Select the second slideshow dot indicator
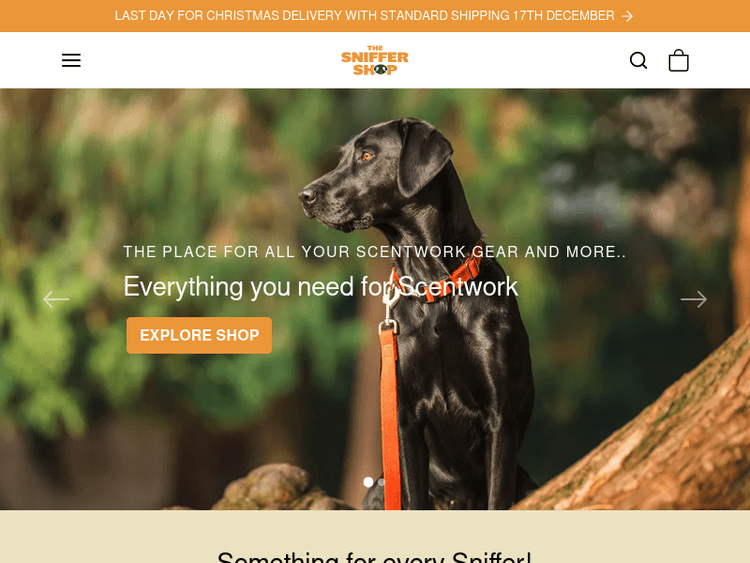Viewport: 750px width, 563px height. (x=381, y=482)
